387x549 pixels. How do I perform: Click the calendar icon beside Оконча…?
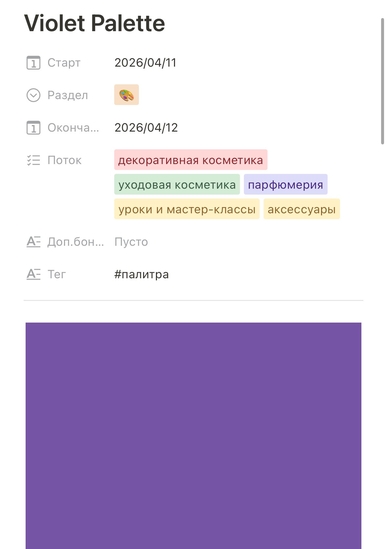(33, 128)
